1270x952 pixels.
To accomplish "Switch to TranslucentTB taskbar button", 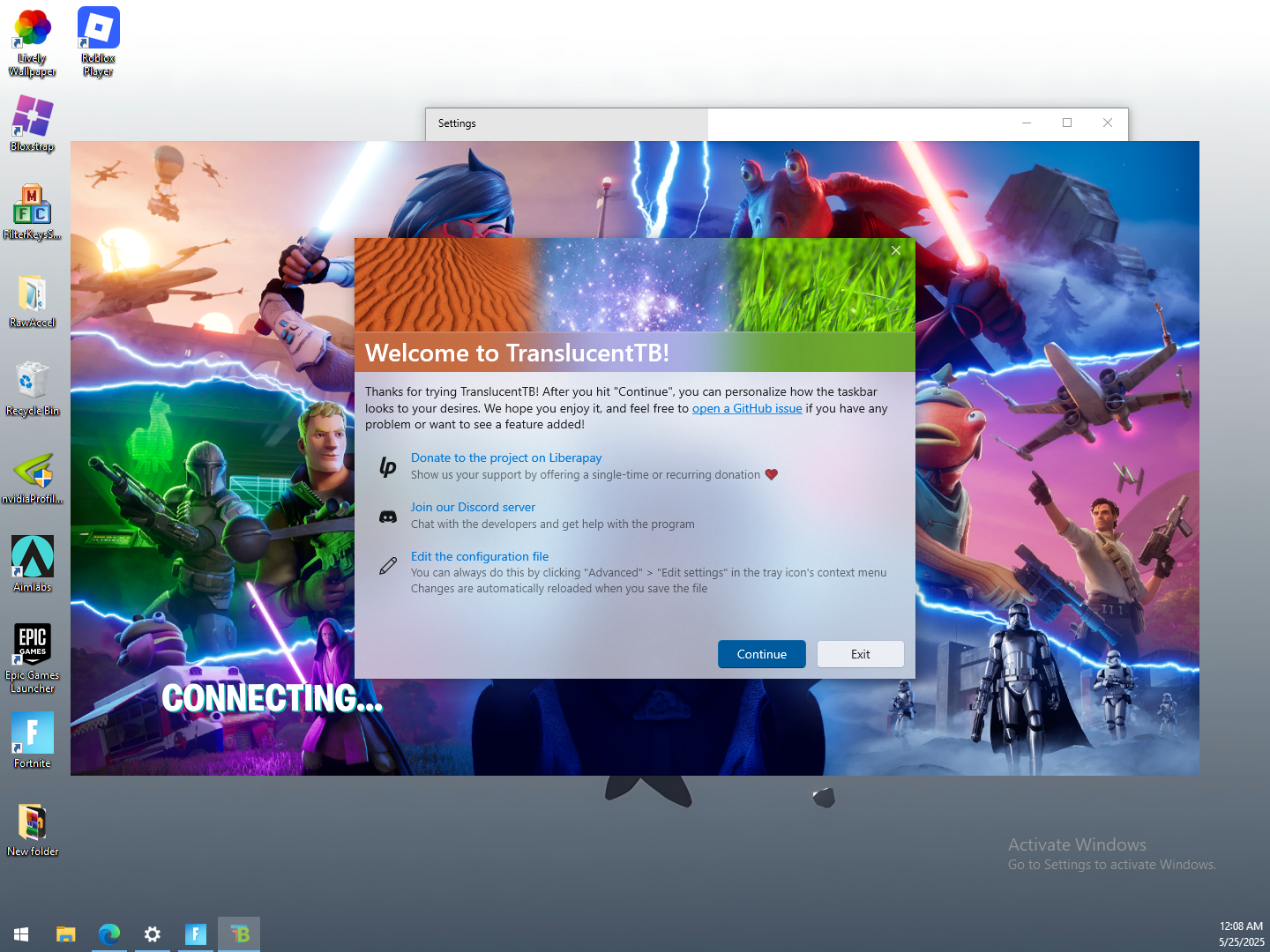I will pos(239,934).
